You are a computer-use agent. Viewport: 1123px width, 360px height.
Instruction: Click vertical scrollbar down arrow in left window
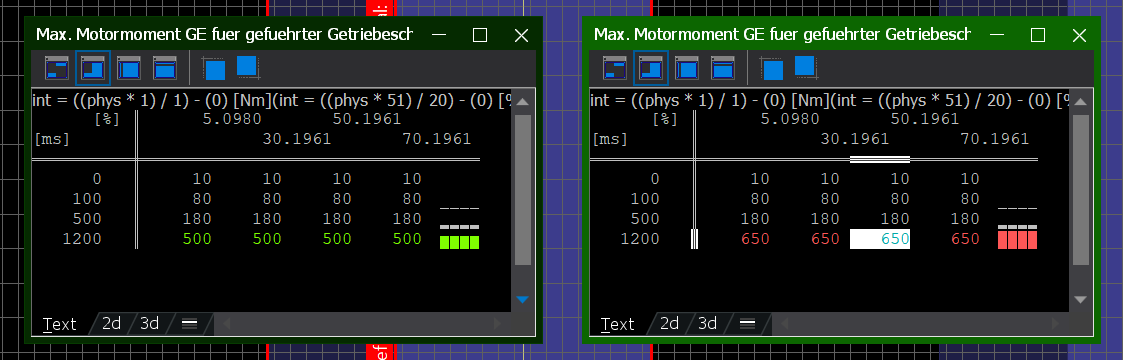[523, 300]
